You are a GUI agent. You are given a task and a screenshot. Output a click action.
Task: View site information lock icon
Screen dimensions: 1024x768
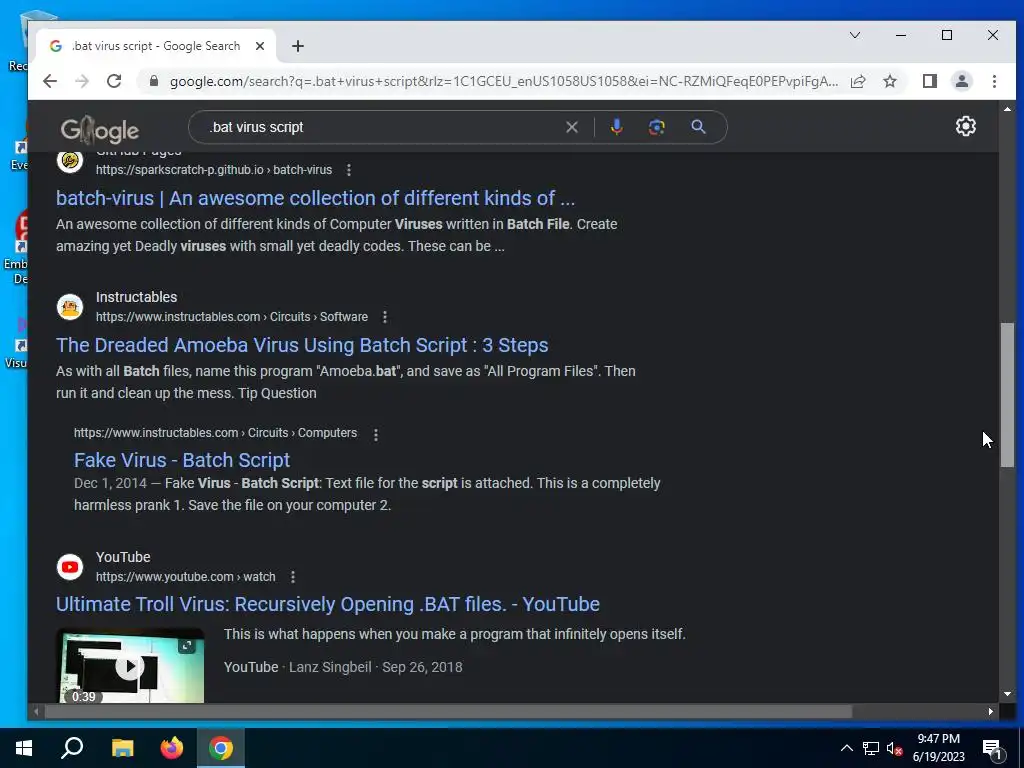(x=154, y=81)
